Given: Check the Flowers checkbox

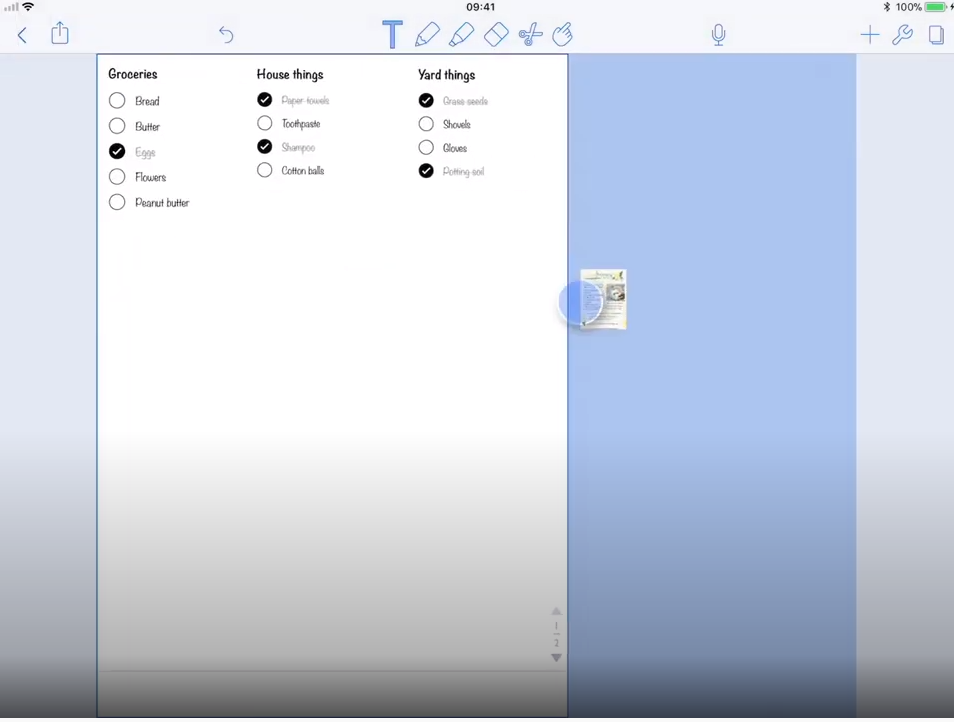Looking at the screenshot, I should coord(117,176).
